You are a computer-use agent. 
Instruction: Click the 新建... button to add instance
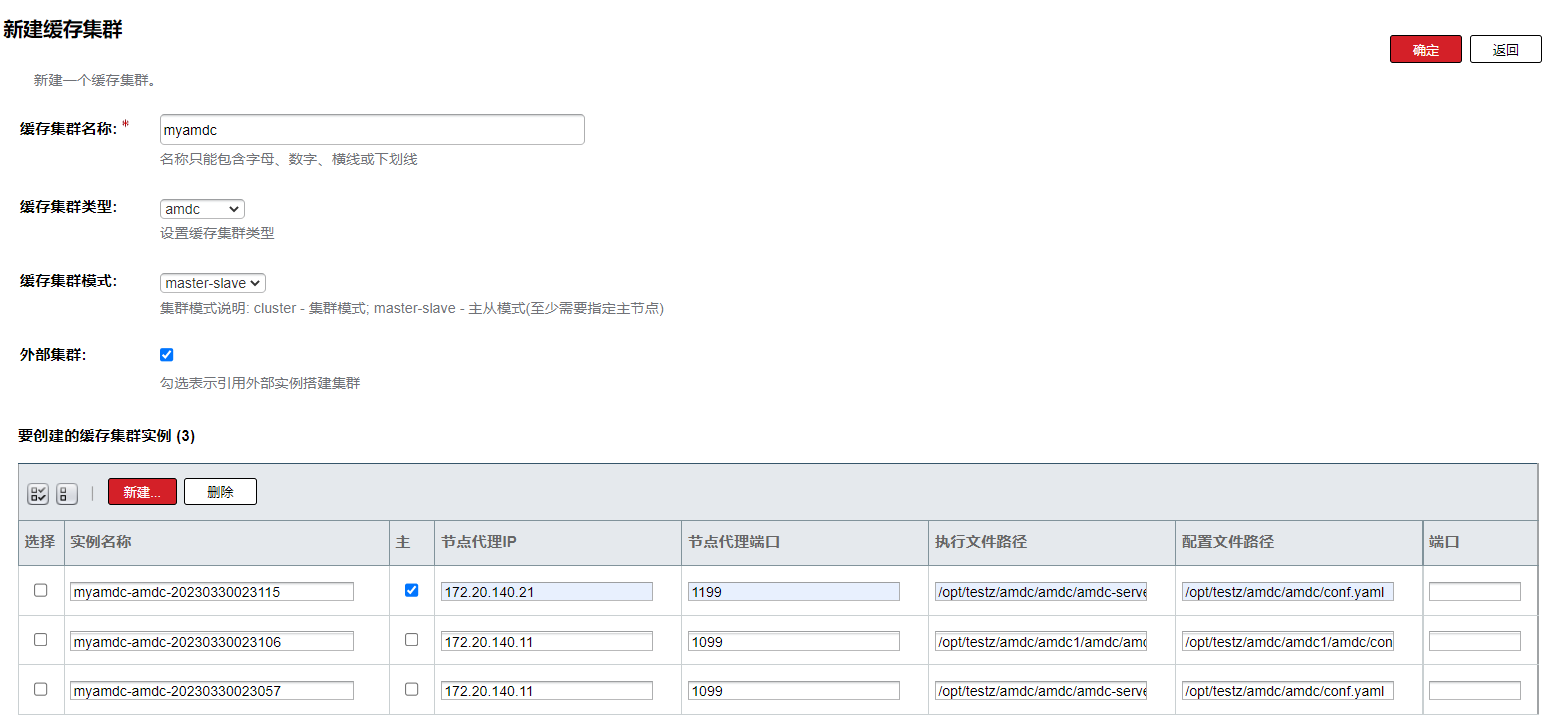point(142,492)
